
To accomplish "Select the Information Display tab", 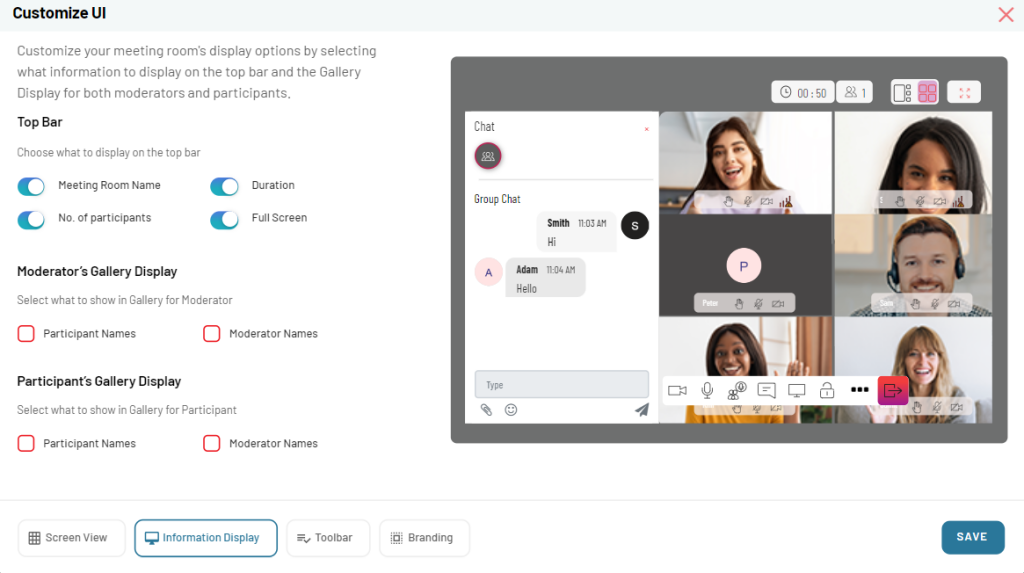I will coord(206,538).
